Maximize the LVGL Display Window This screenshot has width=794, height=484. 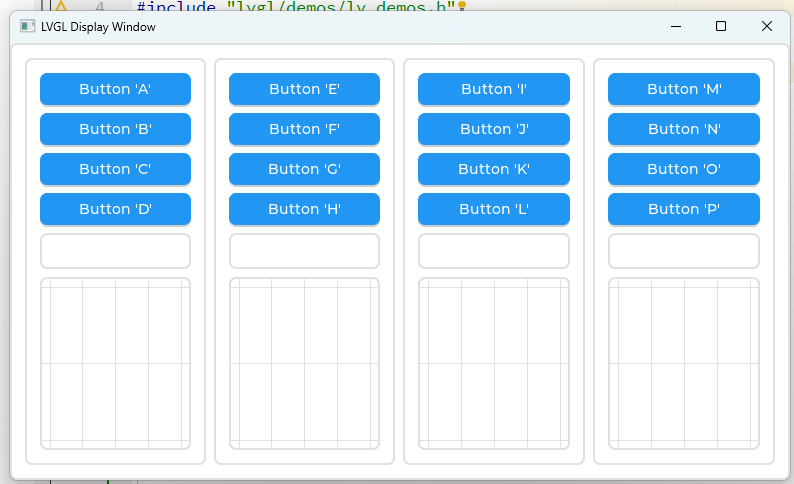tap(721, 27)
